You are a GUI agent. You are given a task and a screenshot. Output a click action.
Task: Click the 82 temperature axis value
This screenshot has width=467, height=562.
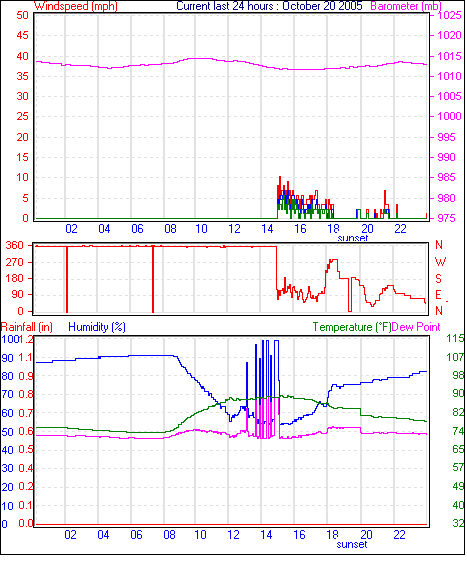point(458,412)
